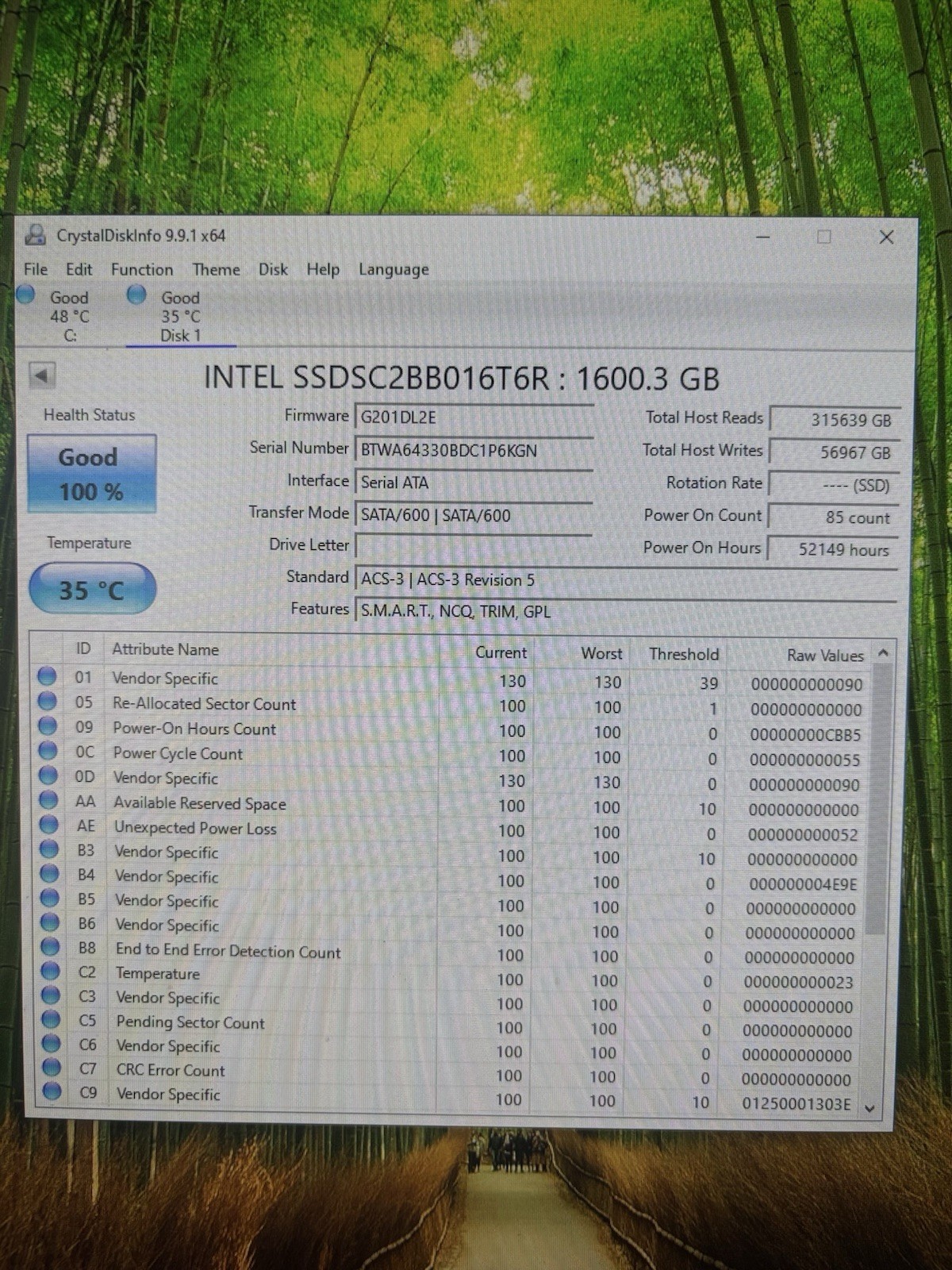Click status icon for CRC Error Count
Image resolution: width=952 pixels, height=1270 pixels.
pyautogui.click(x=52, y=1067)
